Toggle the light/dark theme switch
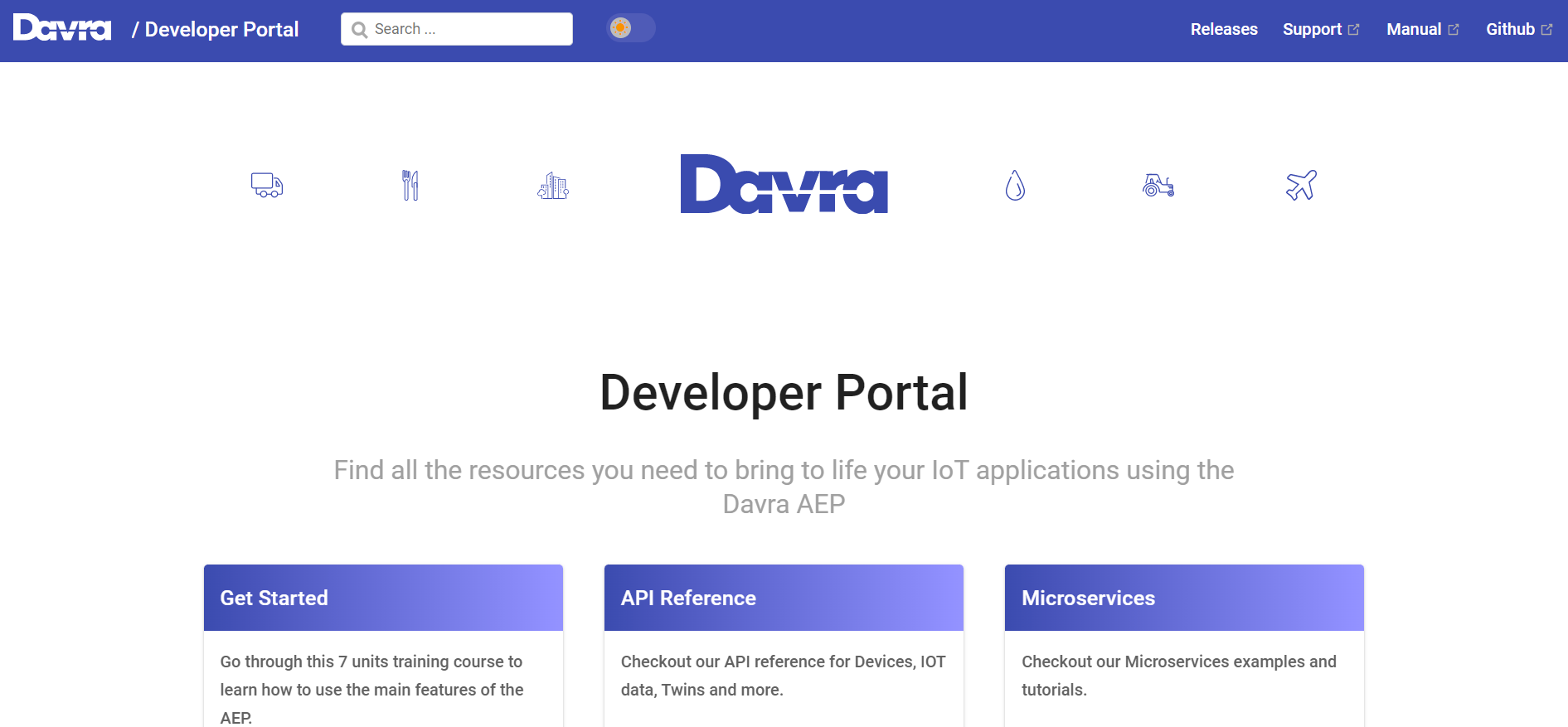Viewport: 1568px width, 727px height. pos(630,28)
